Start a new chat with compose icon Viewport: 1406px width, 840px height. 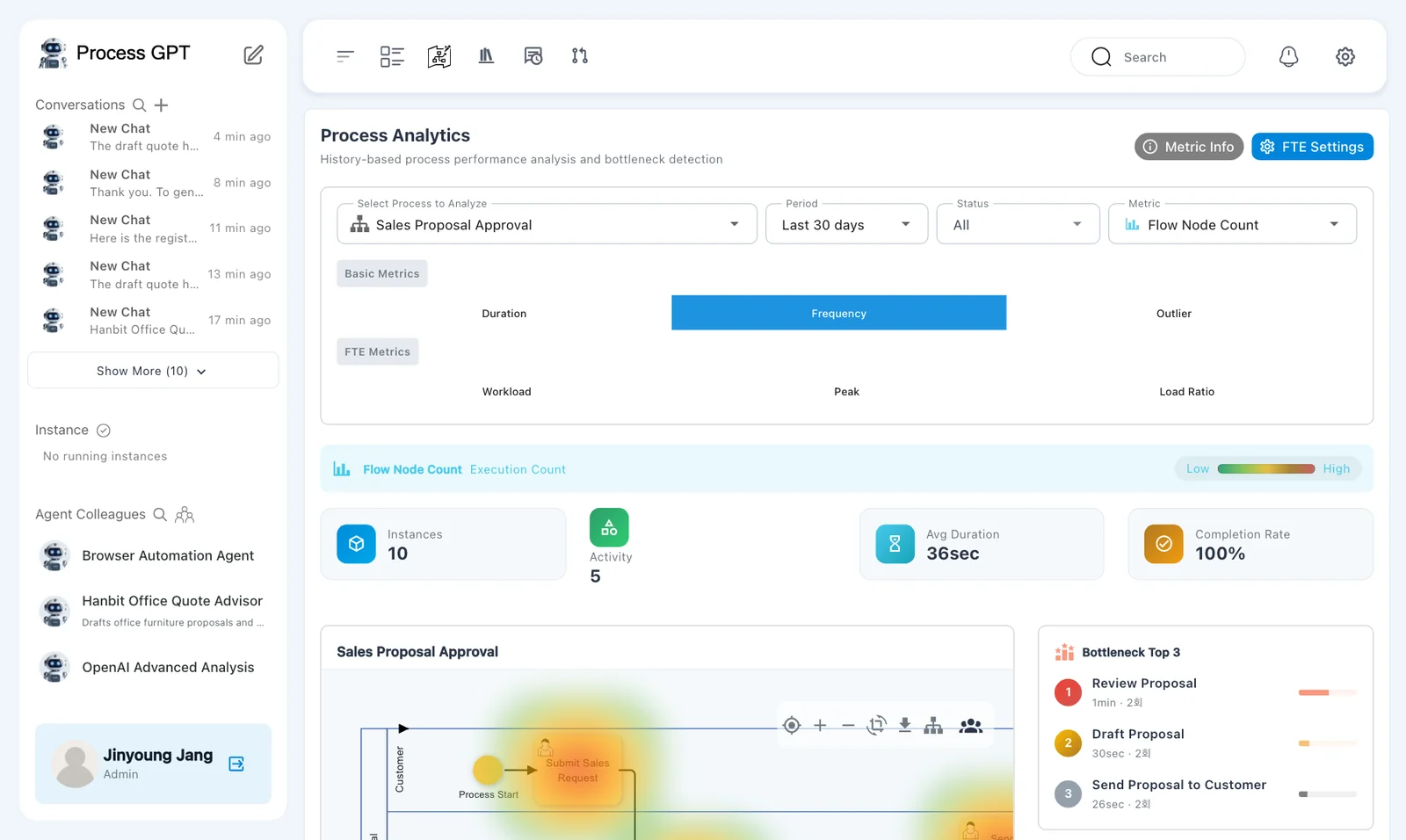tap(253, 54)
